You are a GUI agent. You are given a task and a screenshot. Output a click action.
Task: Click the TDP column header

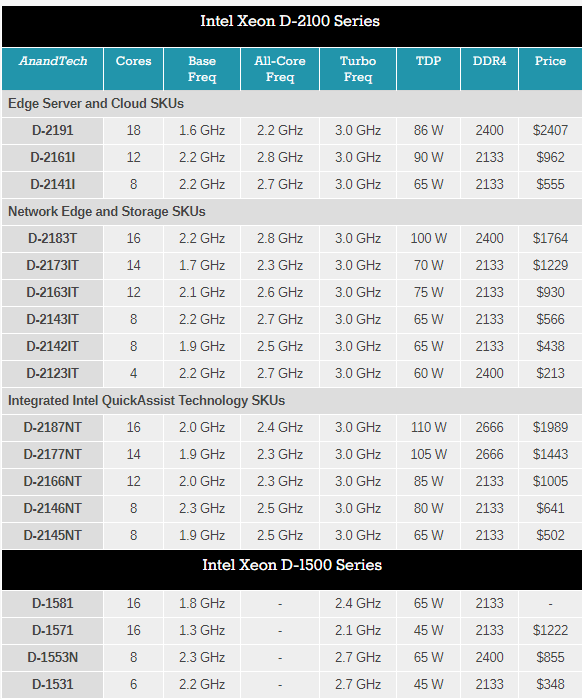[428, 69]
